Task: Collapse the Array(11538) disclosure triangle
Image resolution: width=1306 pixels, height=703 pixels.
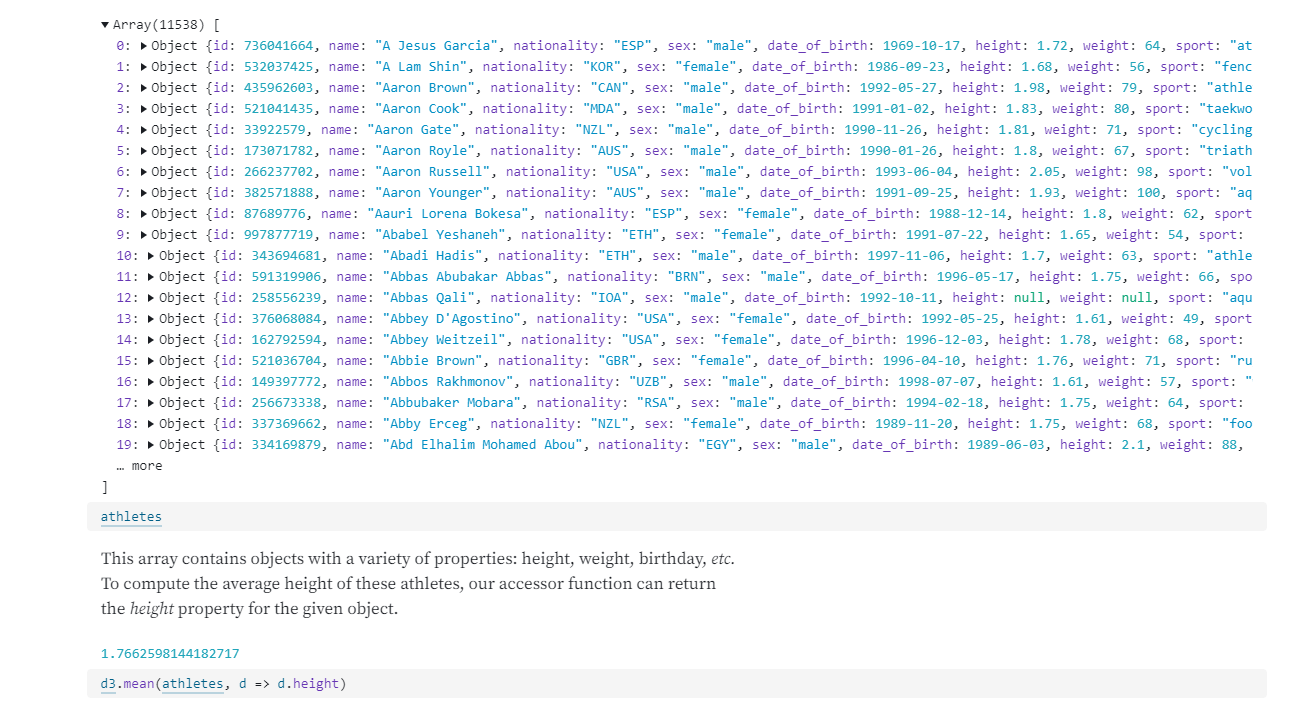Action: click(106, 24)
